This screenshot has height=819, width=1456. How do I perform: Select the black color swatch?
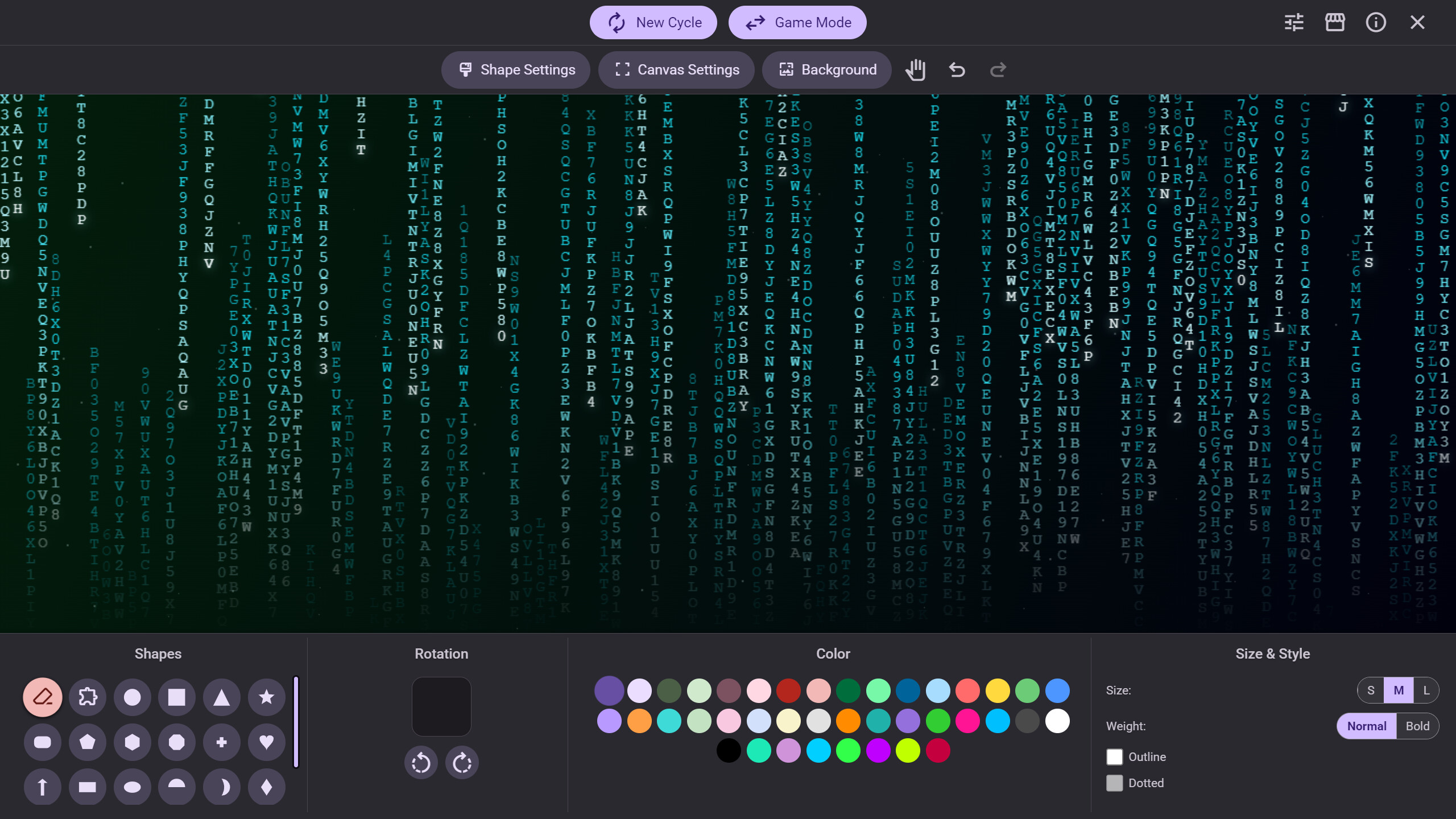(729, 751)
